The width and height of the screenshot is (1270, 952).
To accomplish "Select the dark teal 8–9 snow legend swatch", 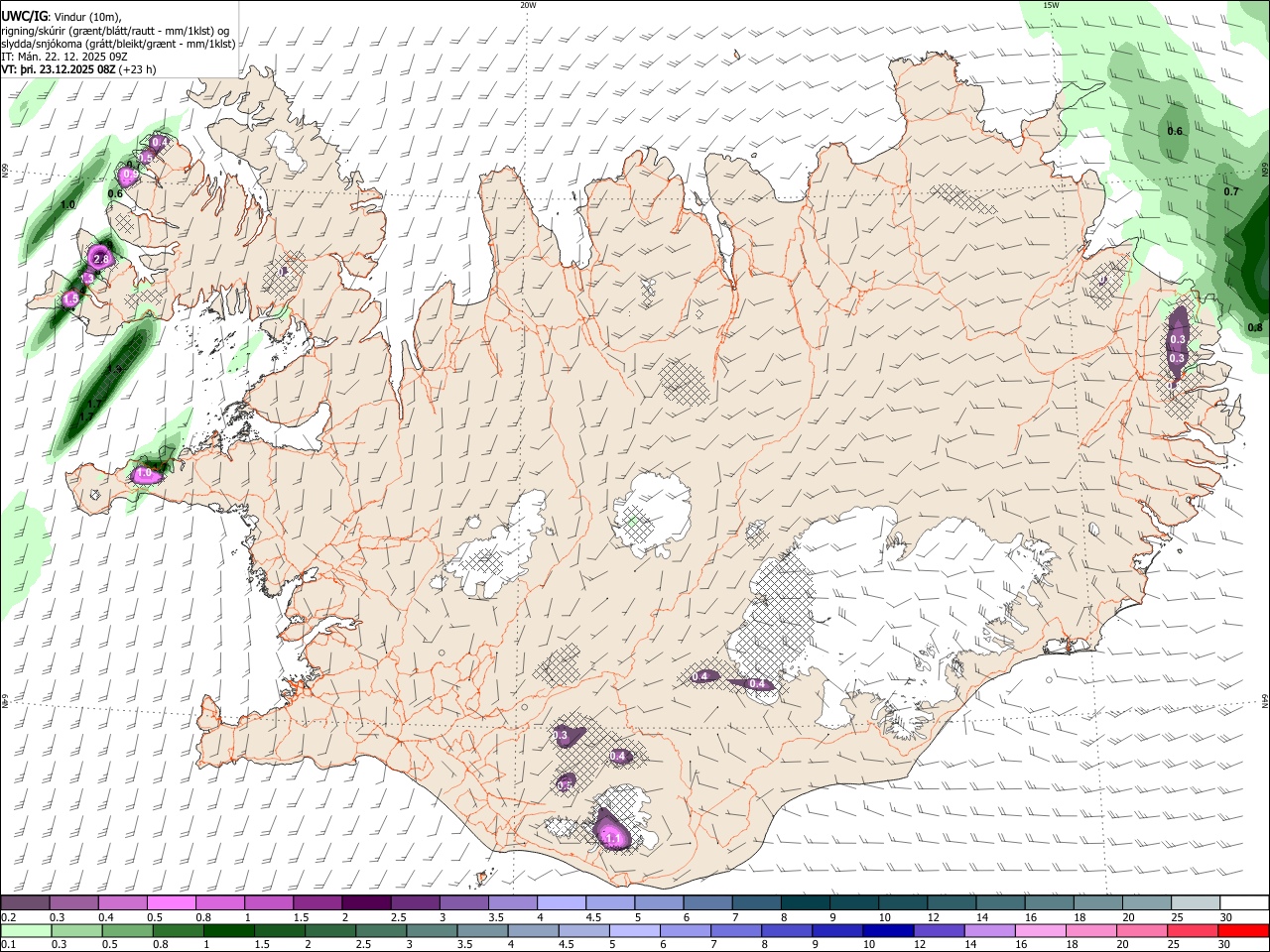I will 804,903.
